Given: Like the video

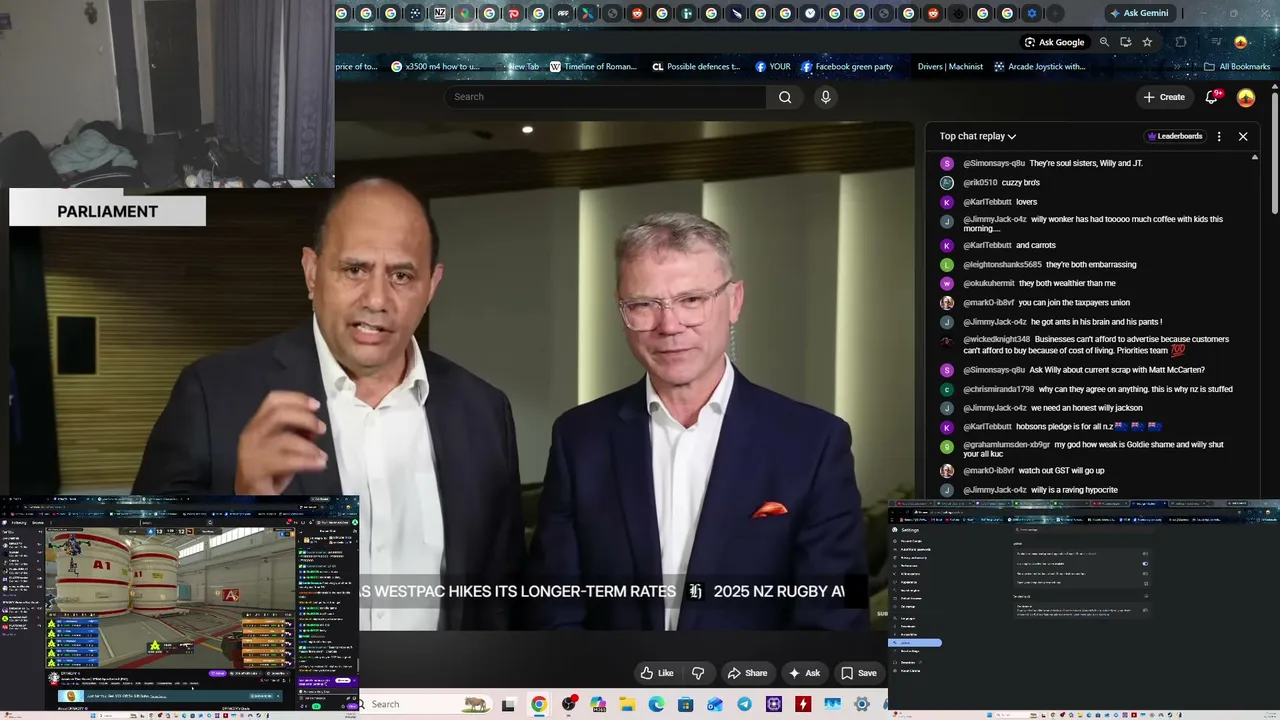Looking at the screenshot, I should coord(657,673).
